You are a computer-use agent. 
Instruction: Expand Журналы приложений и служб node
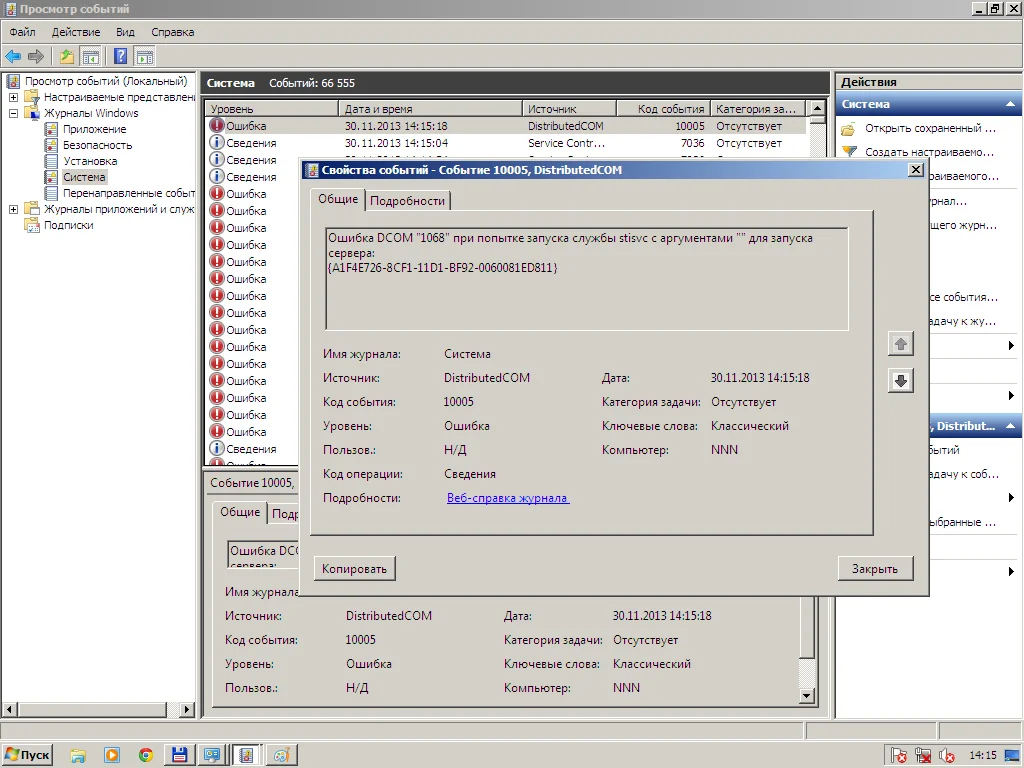click(x=13, y=209)
